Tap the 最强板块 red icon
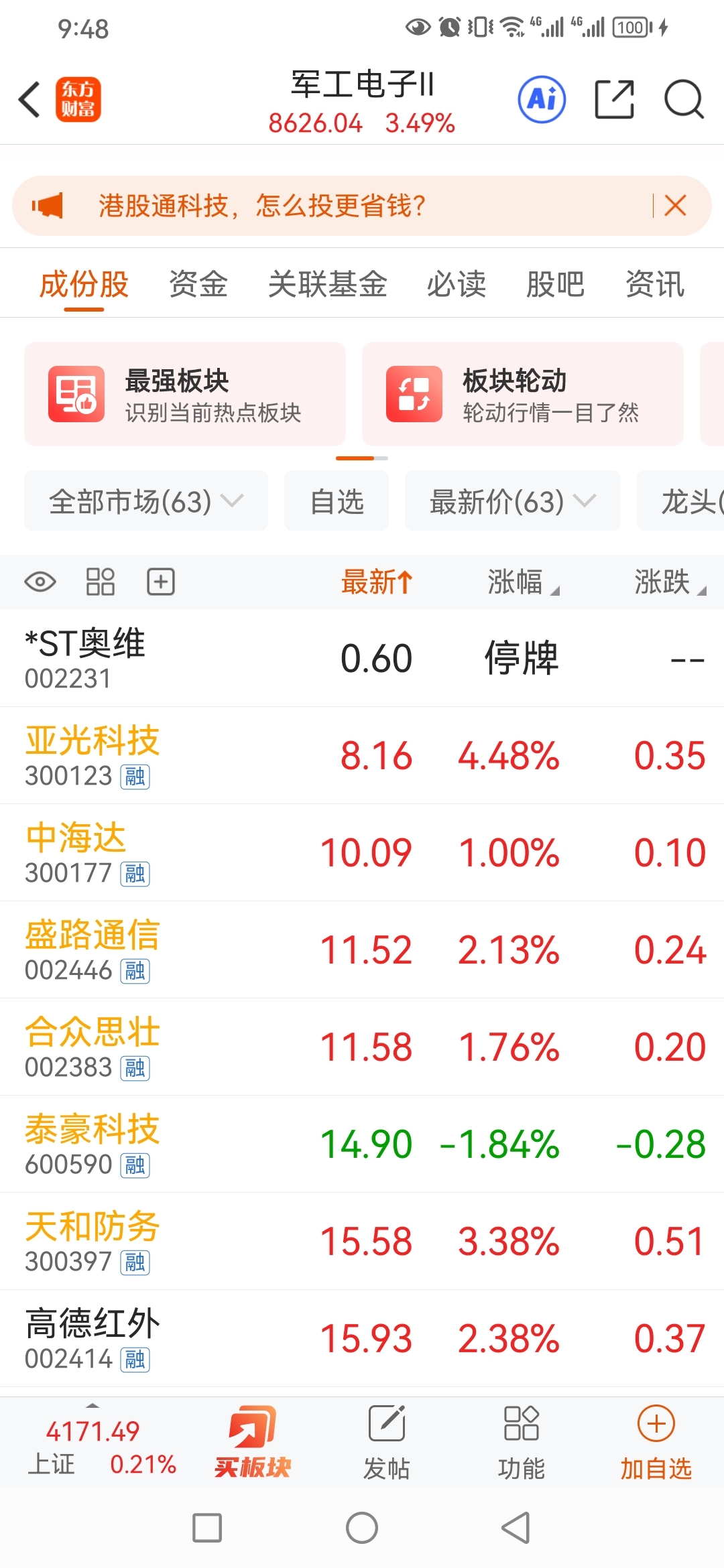724x1568 pixels. point(76,394)
